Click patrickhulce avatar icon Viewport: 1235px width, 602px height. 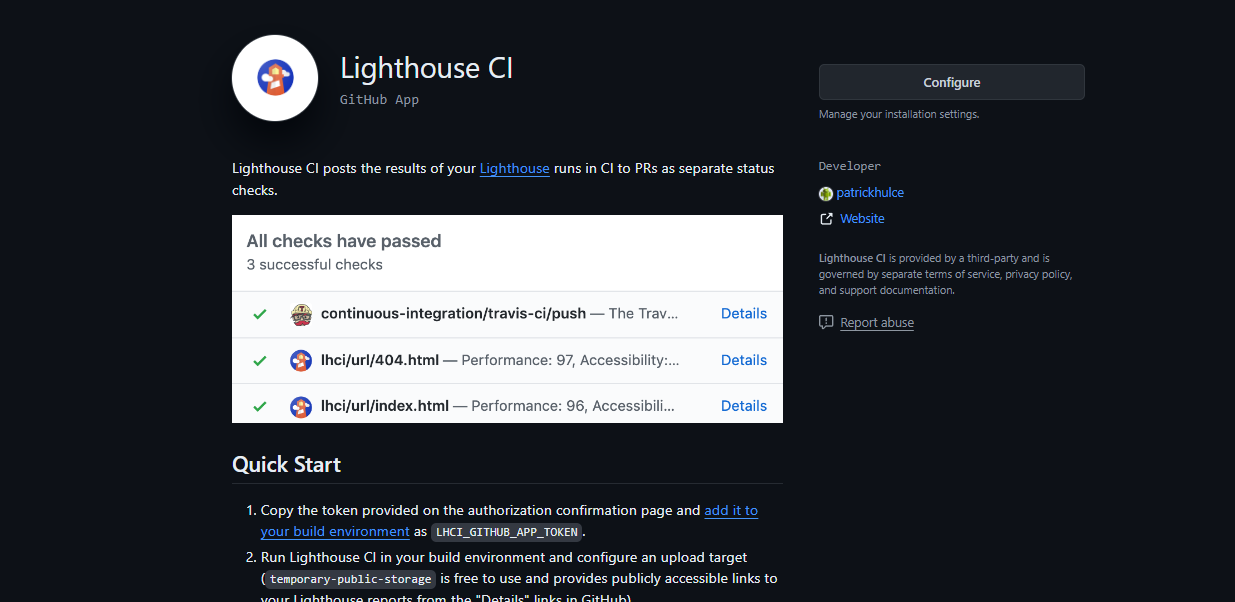[826, 193]
